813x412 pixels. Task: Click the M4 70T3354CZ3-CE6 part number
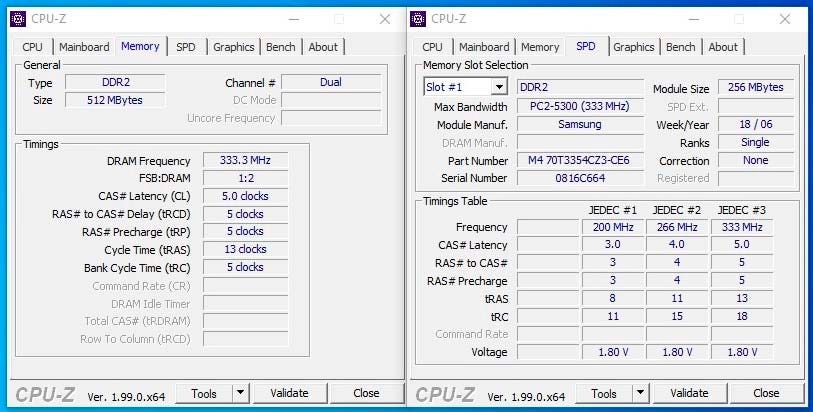pos(580,160)
